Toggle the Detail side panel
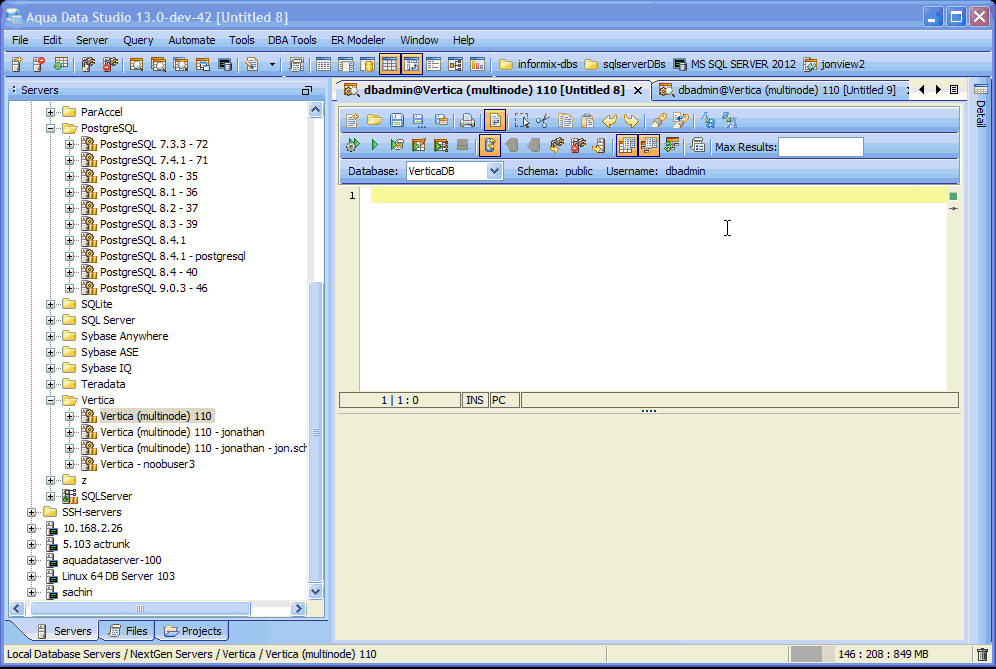996x669 pixels. point(981,105)
